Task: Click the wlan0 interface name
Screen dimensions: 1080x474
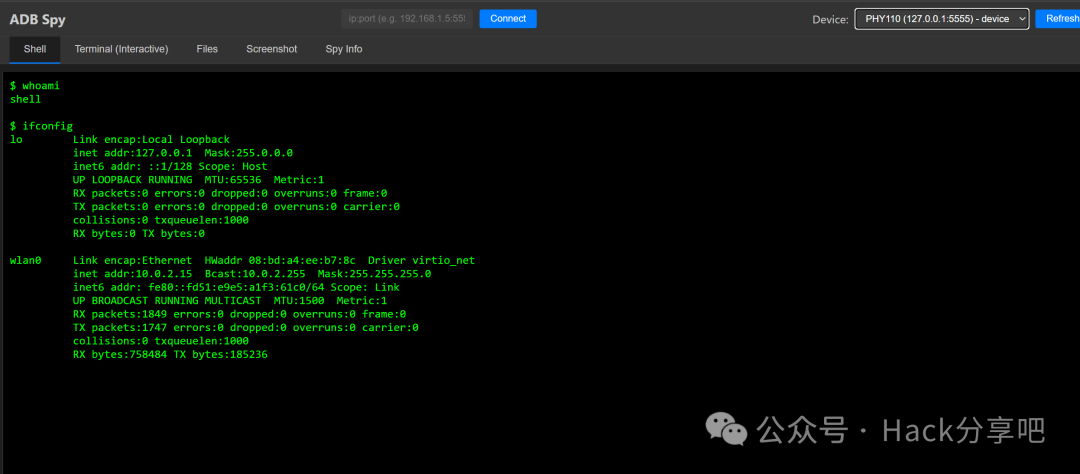Action: click(26, 260)
